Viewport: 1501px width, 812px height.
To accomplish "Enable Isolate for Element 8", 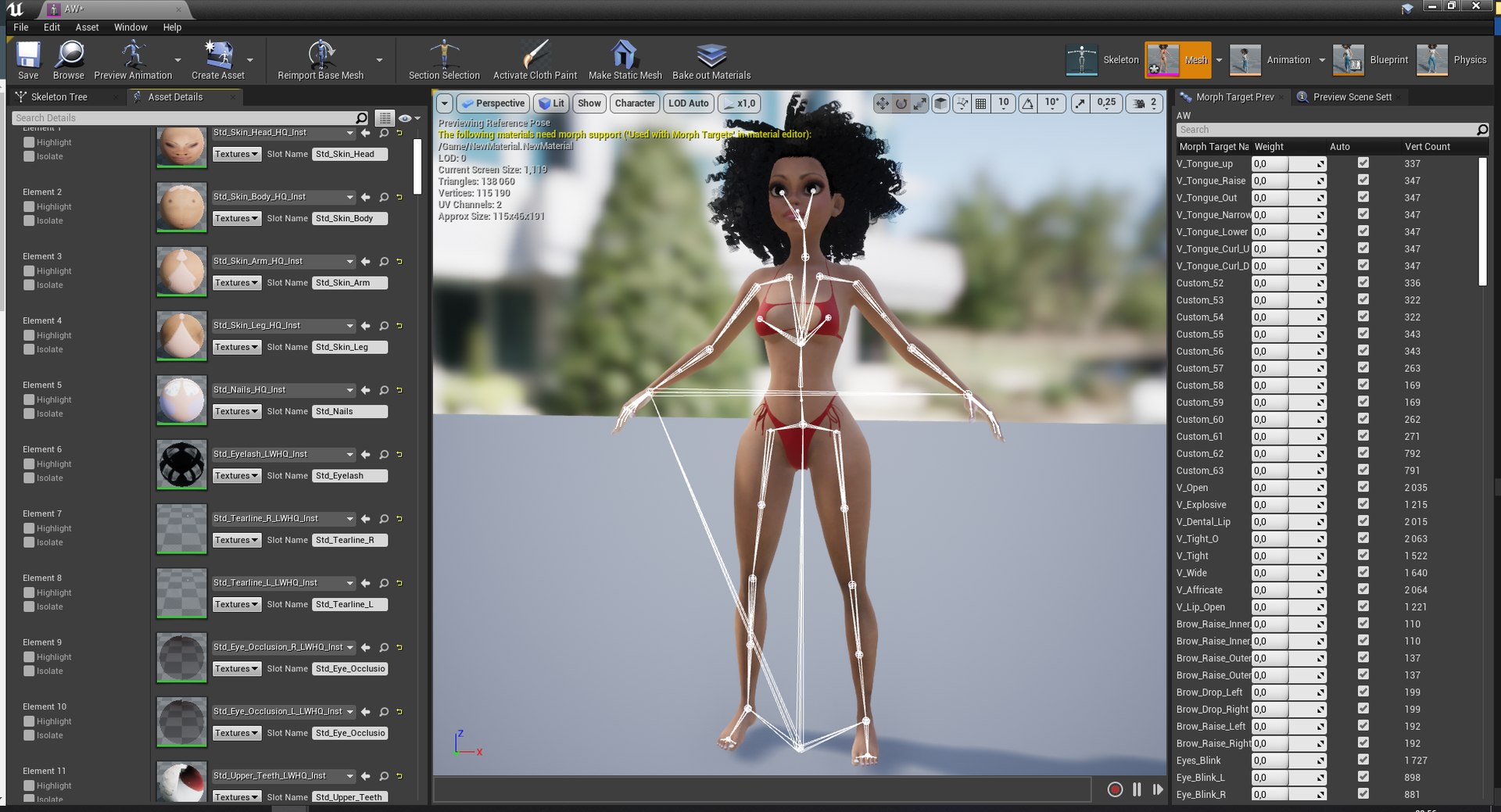I will (29, 607).
